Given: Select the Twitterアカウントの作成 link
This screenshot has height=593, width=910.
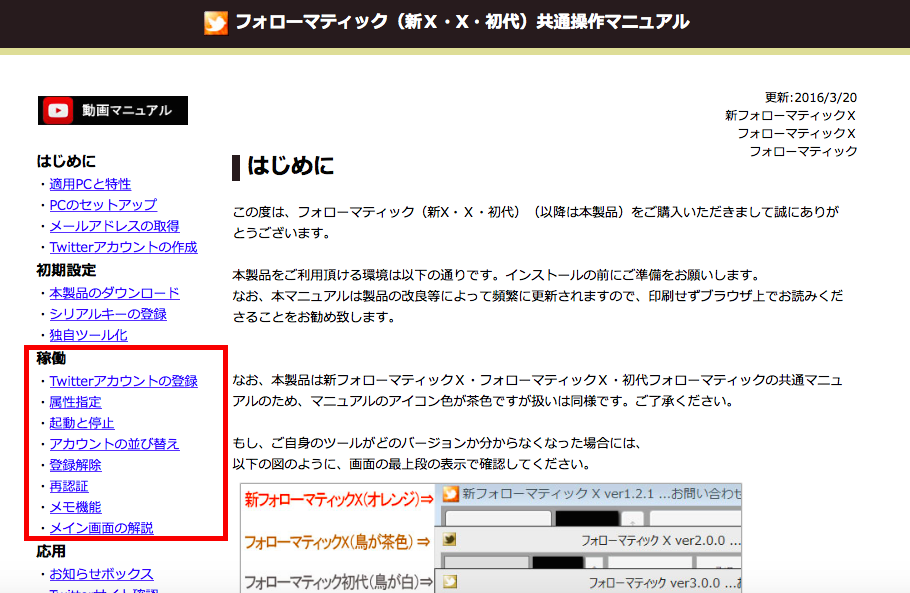Looking at the screenshot, I should pos(123,247).
